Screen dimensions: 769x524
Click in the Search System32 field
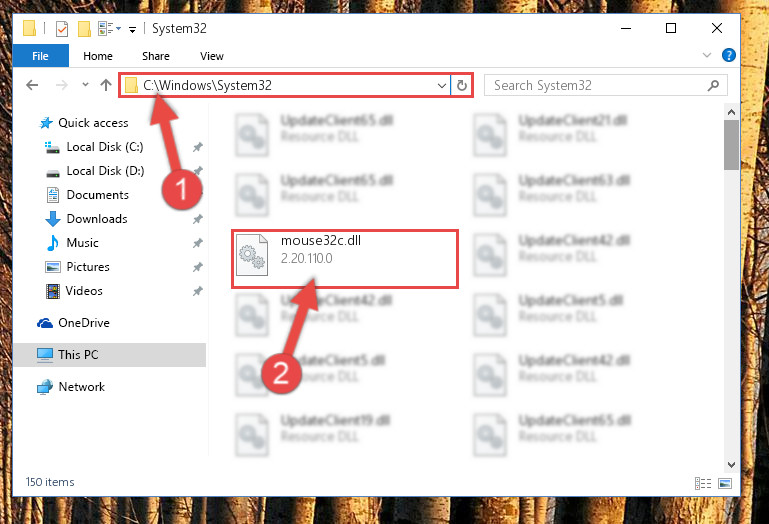tap(596, 86)
